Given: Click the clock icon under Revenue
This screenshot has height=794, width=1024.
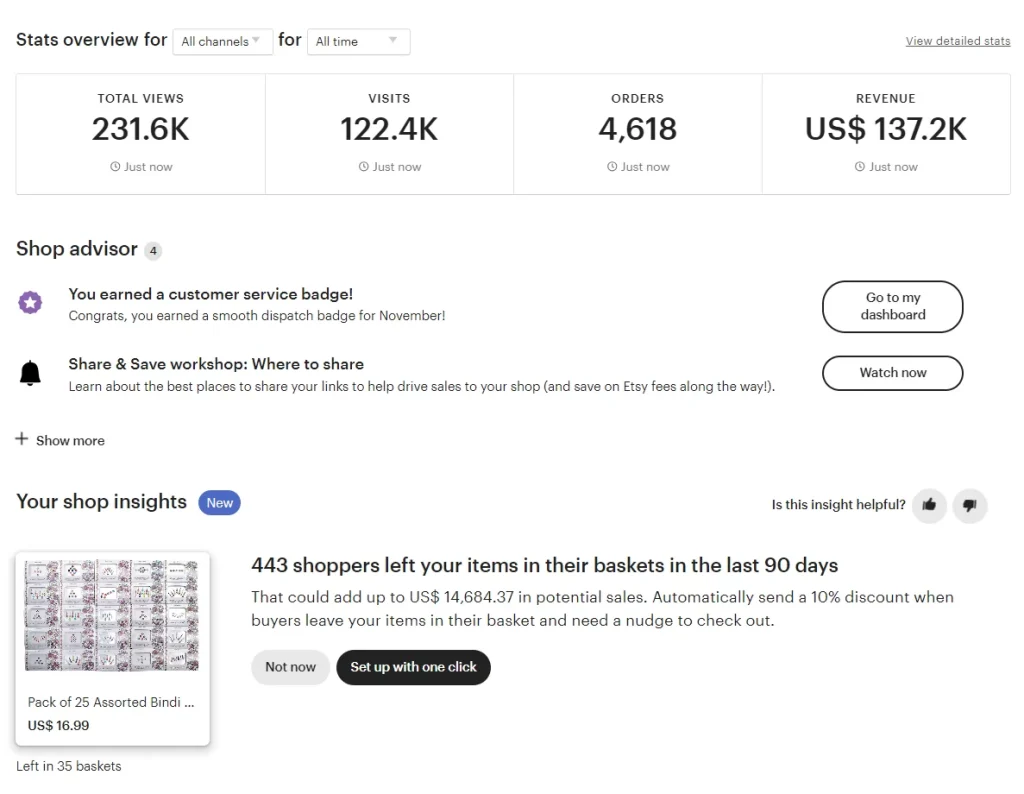Looking at the screenshot, I should coord(860,167).
